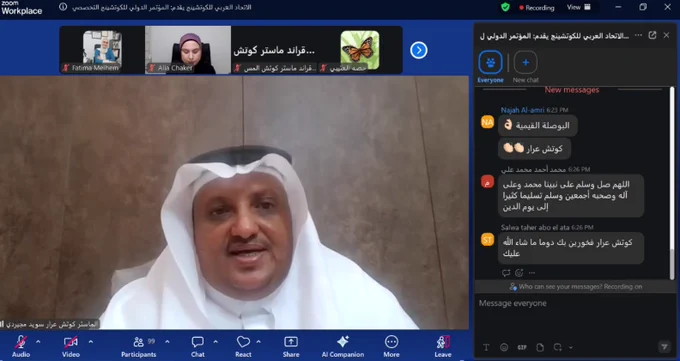Image resolution: width=680 pixels, height=361 pixels.
Task: Unmute microphone with the Audio button
Action: click(21, 346)
